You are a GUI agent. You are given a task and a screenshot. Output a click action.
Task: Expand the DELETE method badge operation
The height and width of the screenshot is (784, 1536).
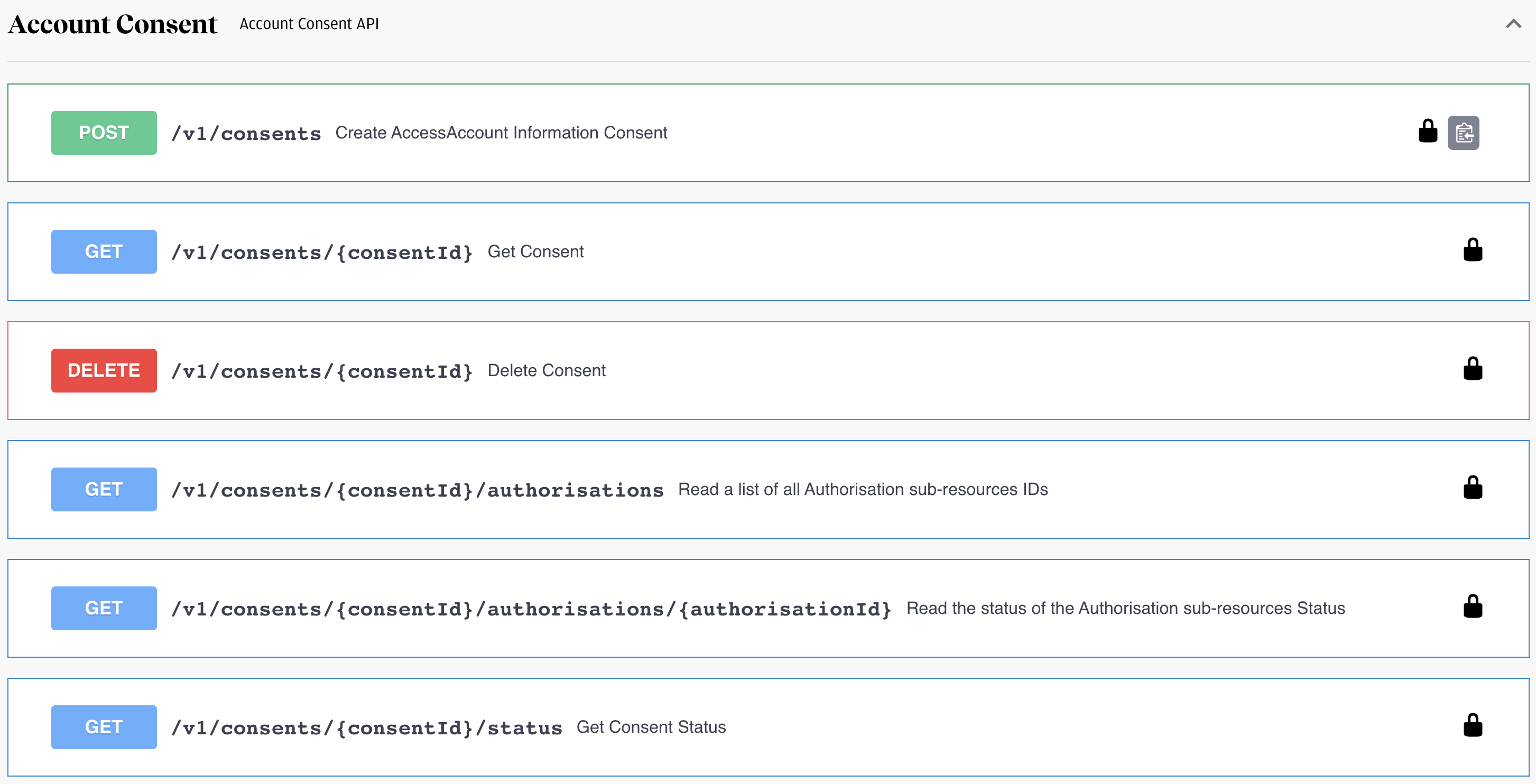104,371
